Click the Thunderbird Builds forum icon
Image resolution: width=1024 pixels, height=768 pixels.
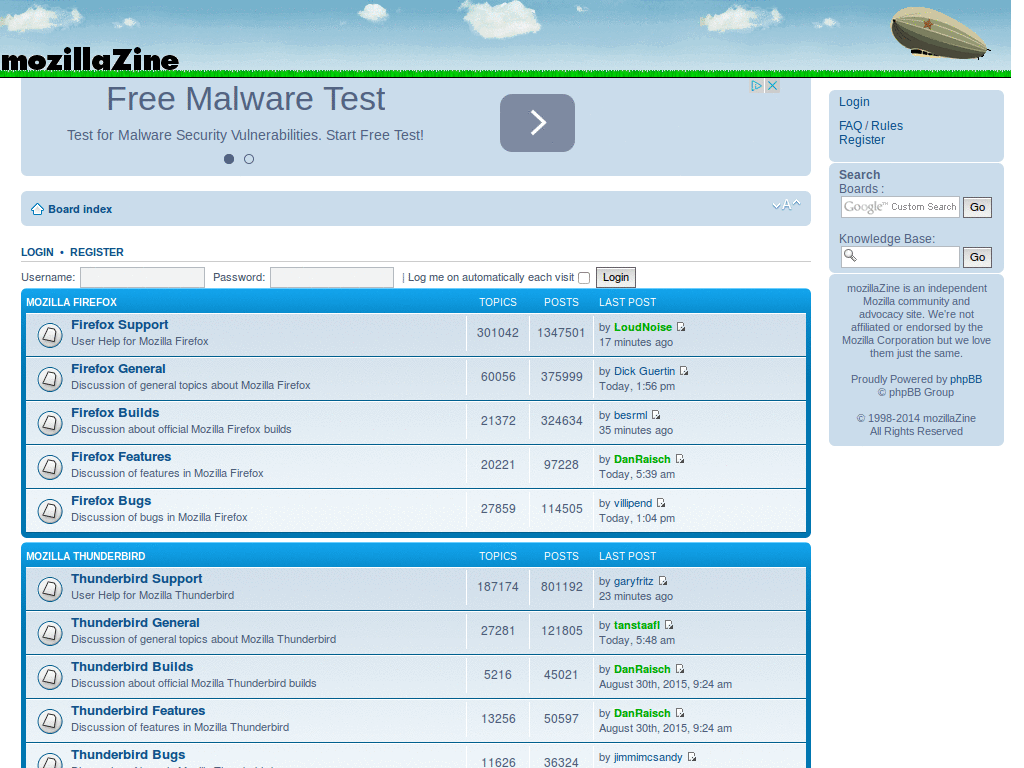[50, 677]
